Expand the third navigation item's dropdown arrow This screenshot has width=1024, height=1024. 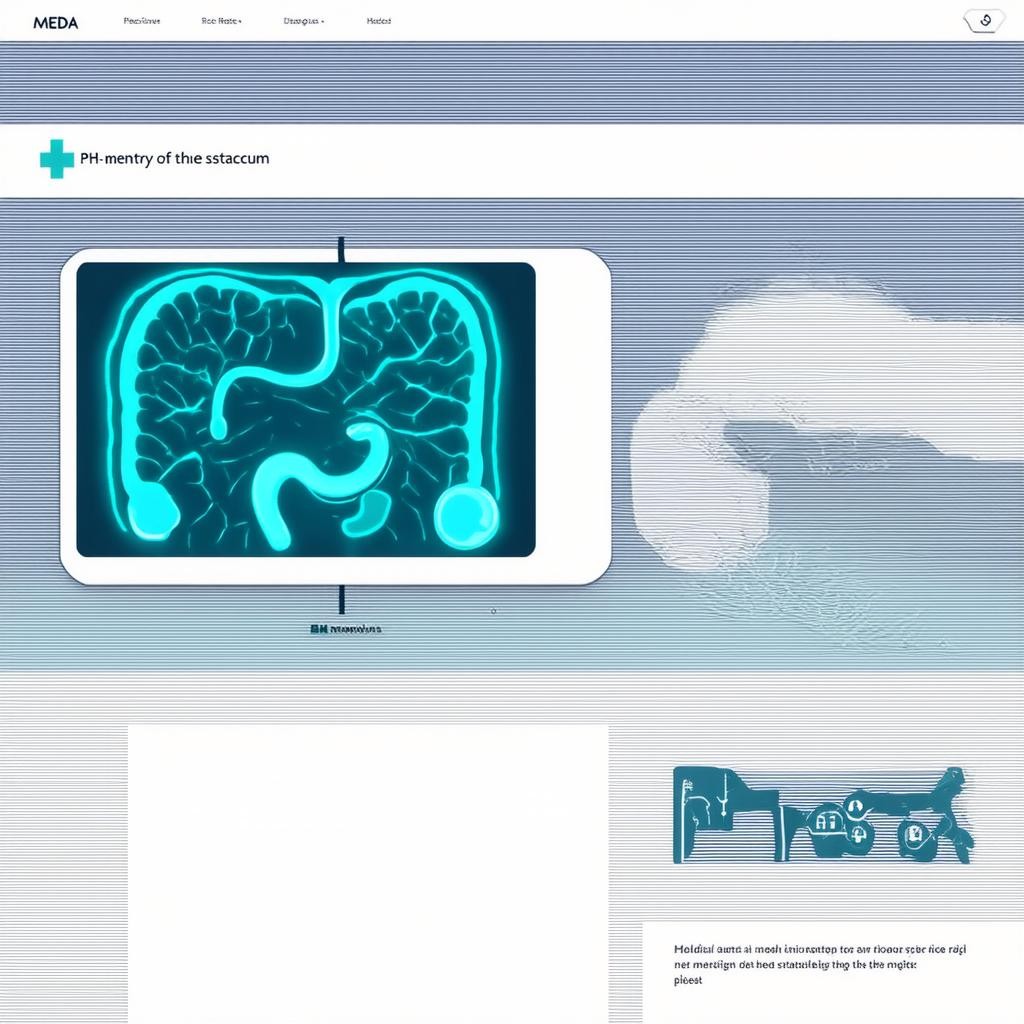321,21
